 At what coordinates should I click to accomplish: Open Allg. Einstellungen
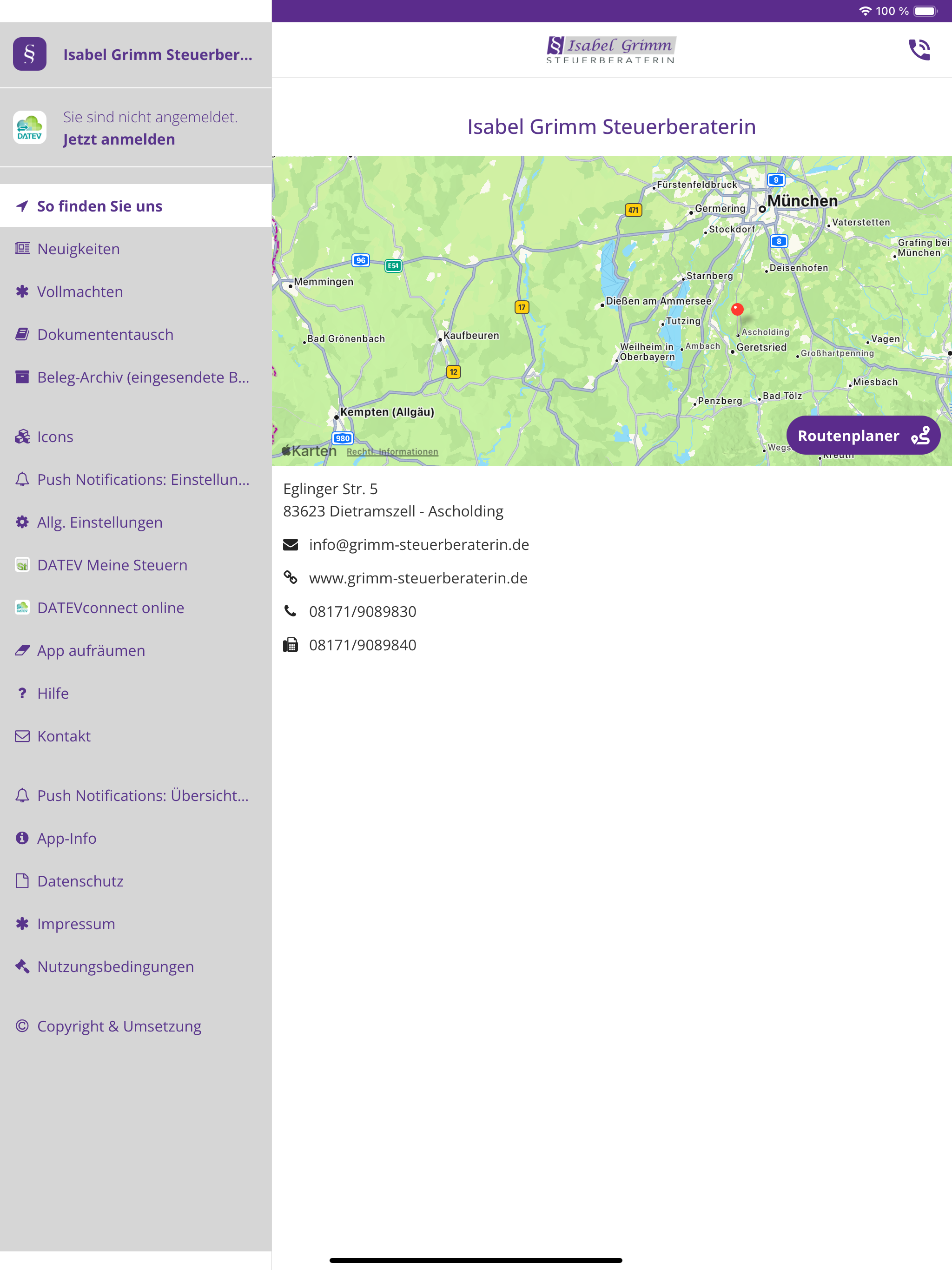[136, 523]
